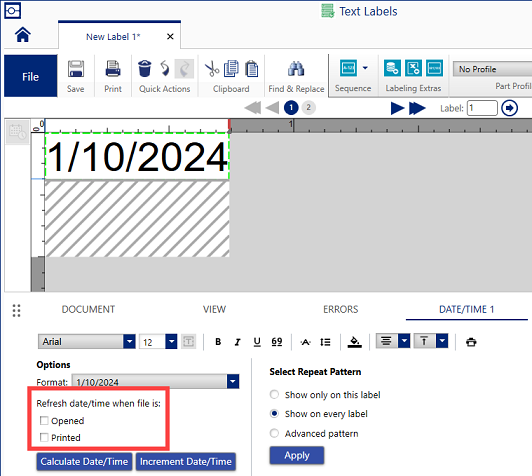
Task: Click the go-to-label circular arrow button
Action: coord(509,108)
